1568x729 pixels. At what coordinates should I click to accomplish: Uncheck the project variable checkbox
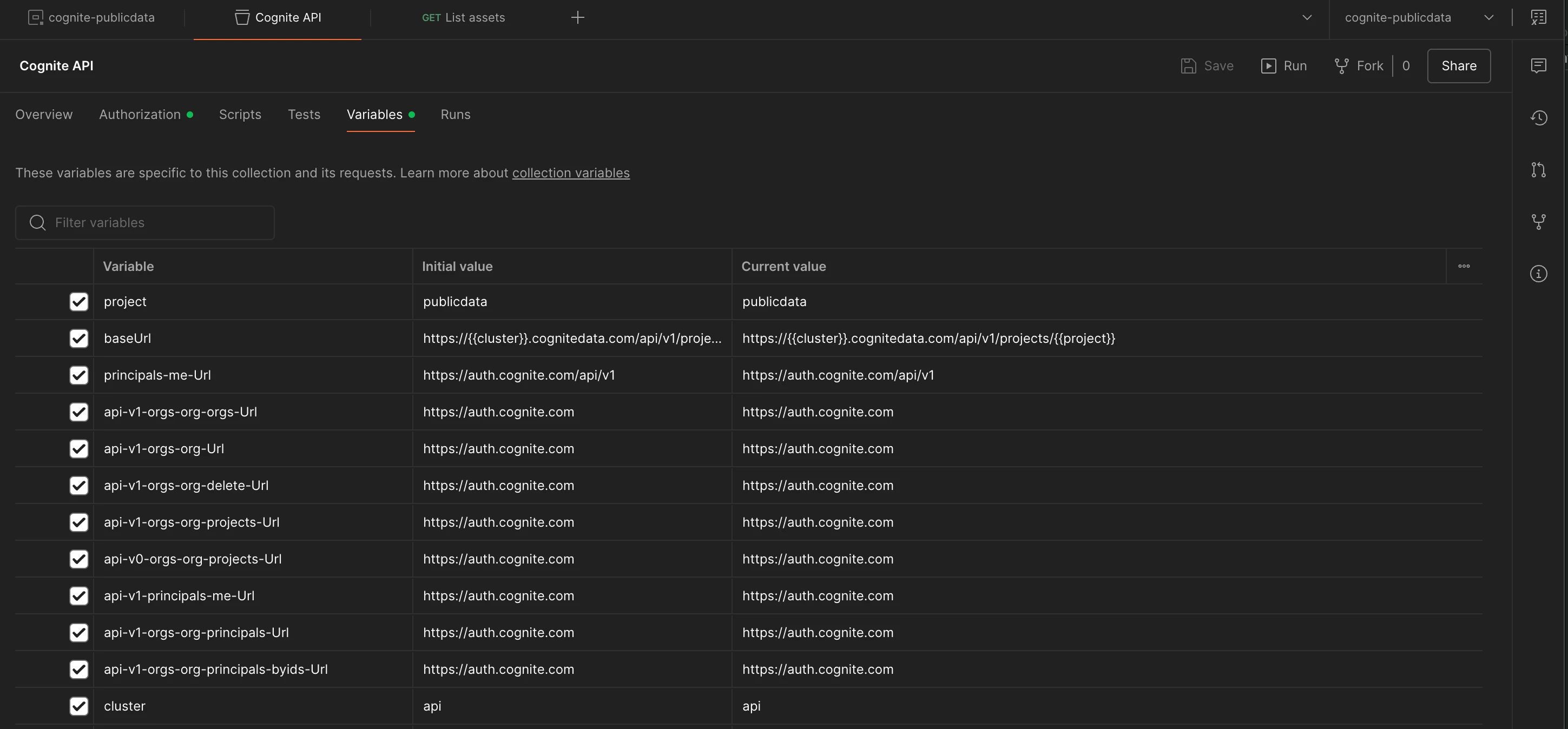point(78,302)
